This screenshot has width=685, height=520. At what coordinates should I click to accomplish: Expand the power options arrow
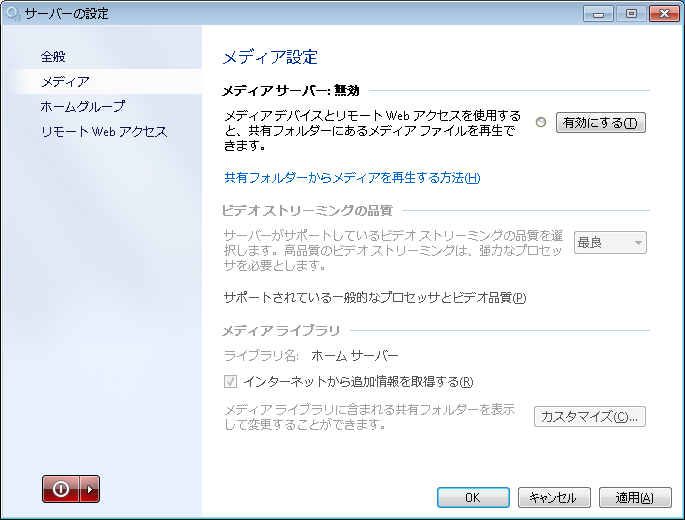click(90, 489)
